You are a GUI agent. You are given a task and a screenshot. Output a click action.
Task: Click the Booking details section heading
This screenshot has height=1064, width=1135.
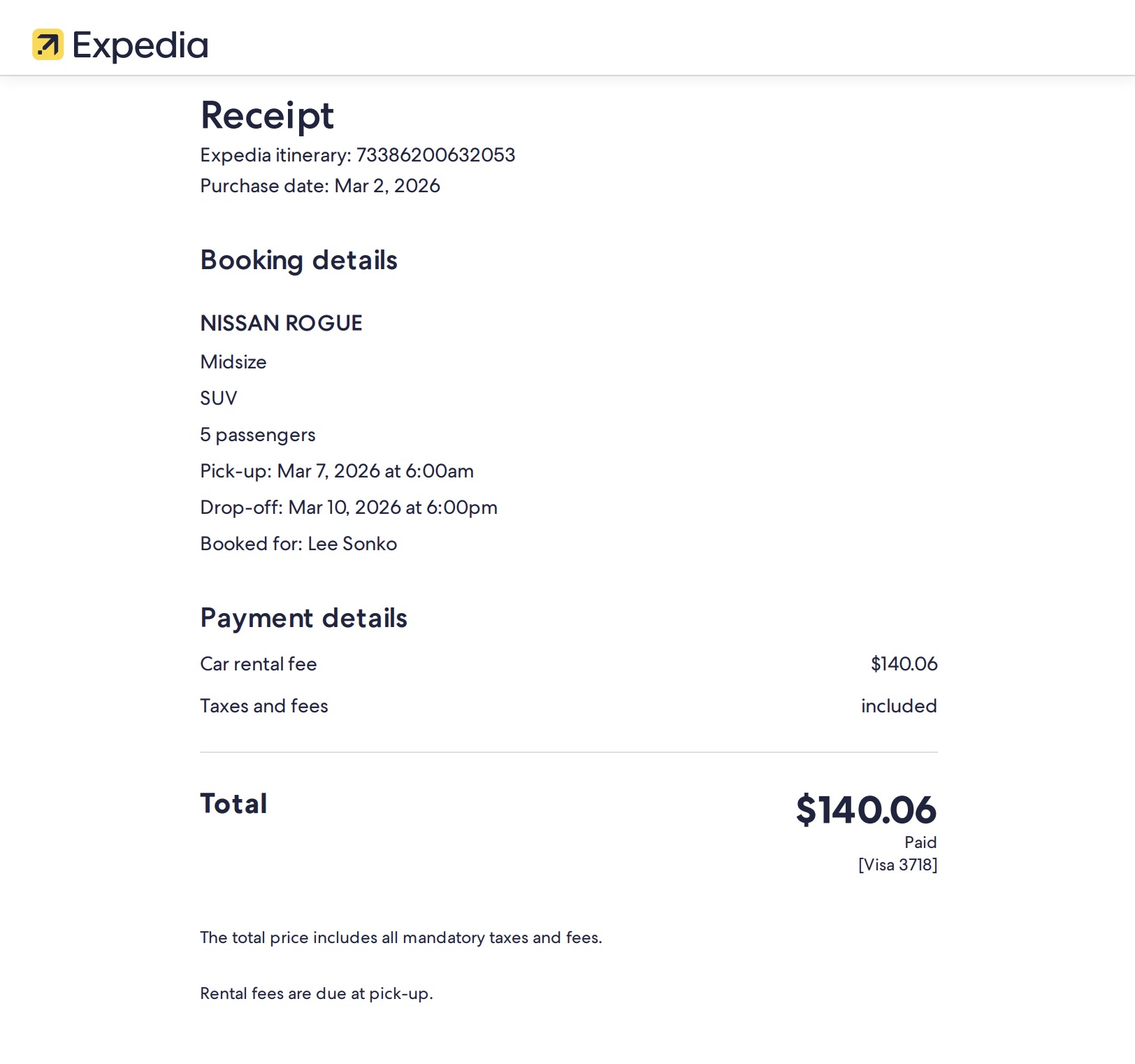298,260
